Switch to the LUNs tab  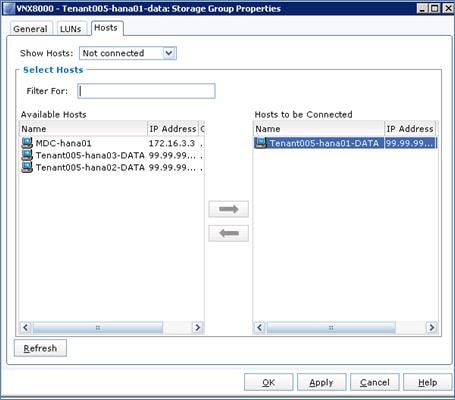click(x=71, y=29)
